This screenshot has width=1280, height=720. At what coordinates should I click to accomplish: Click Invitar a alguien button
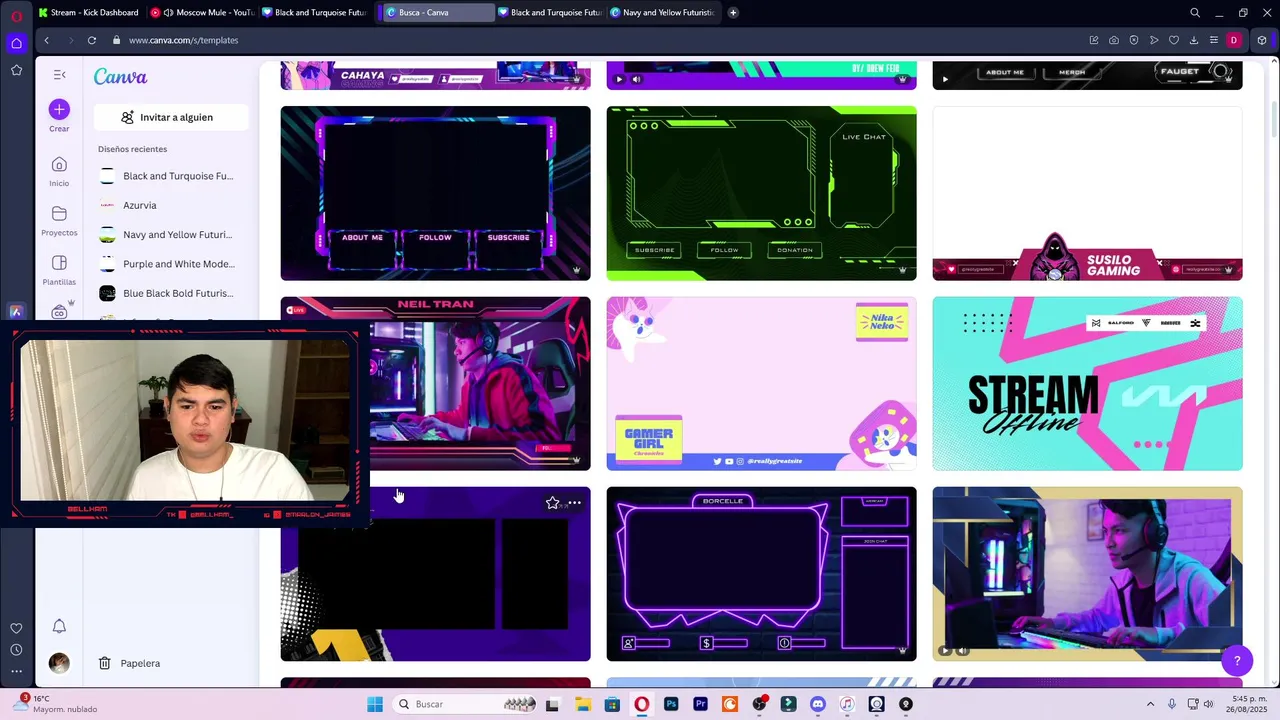click(171, 117)
